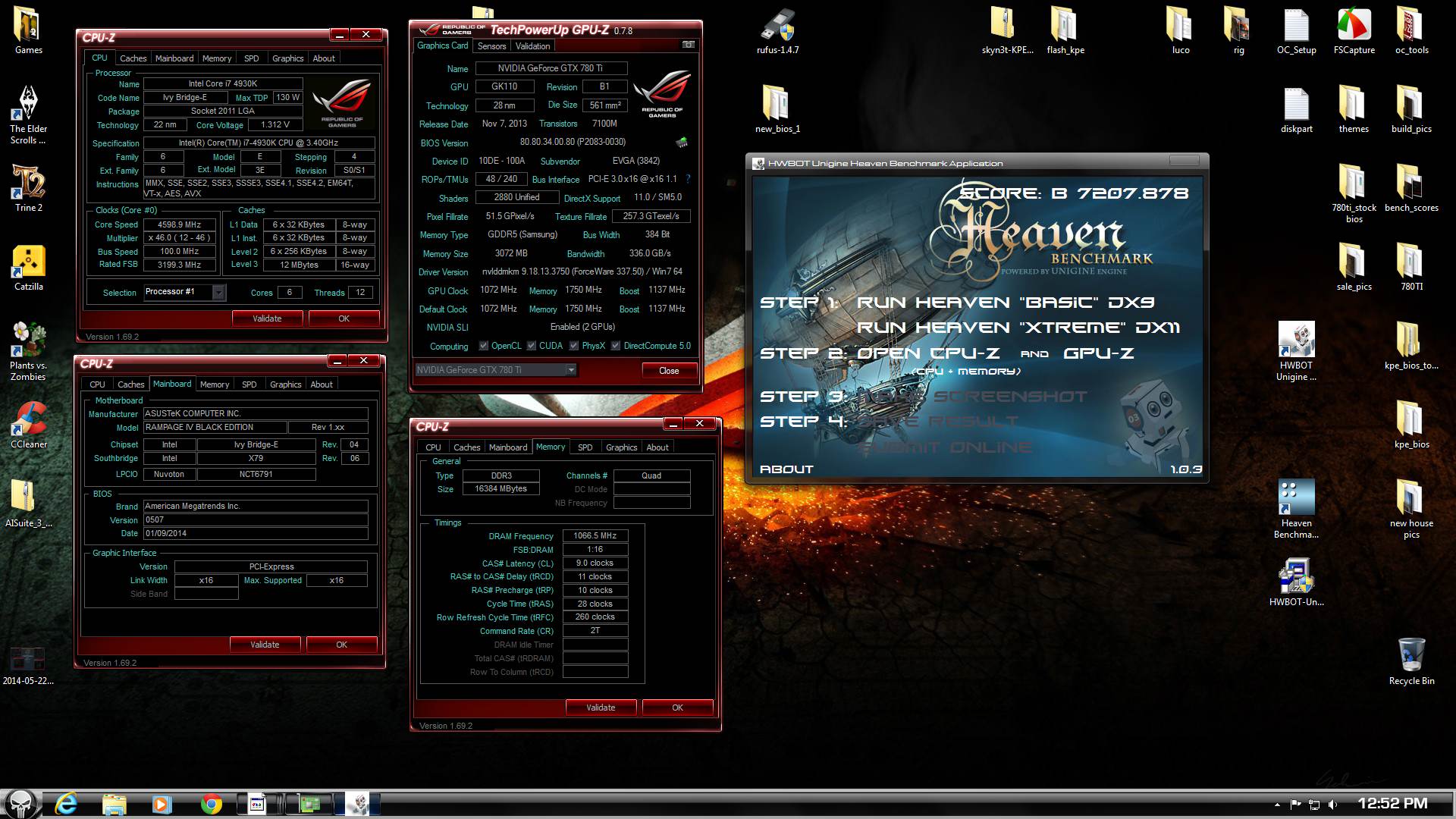Open the build_pics folder
The image size is (1456, 819).
(1411, 109)
